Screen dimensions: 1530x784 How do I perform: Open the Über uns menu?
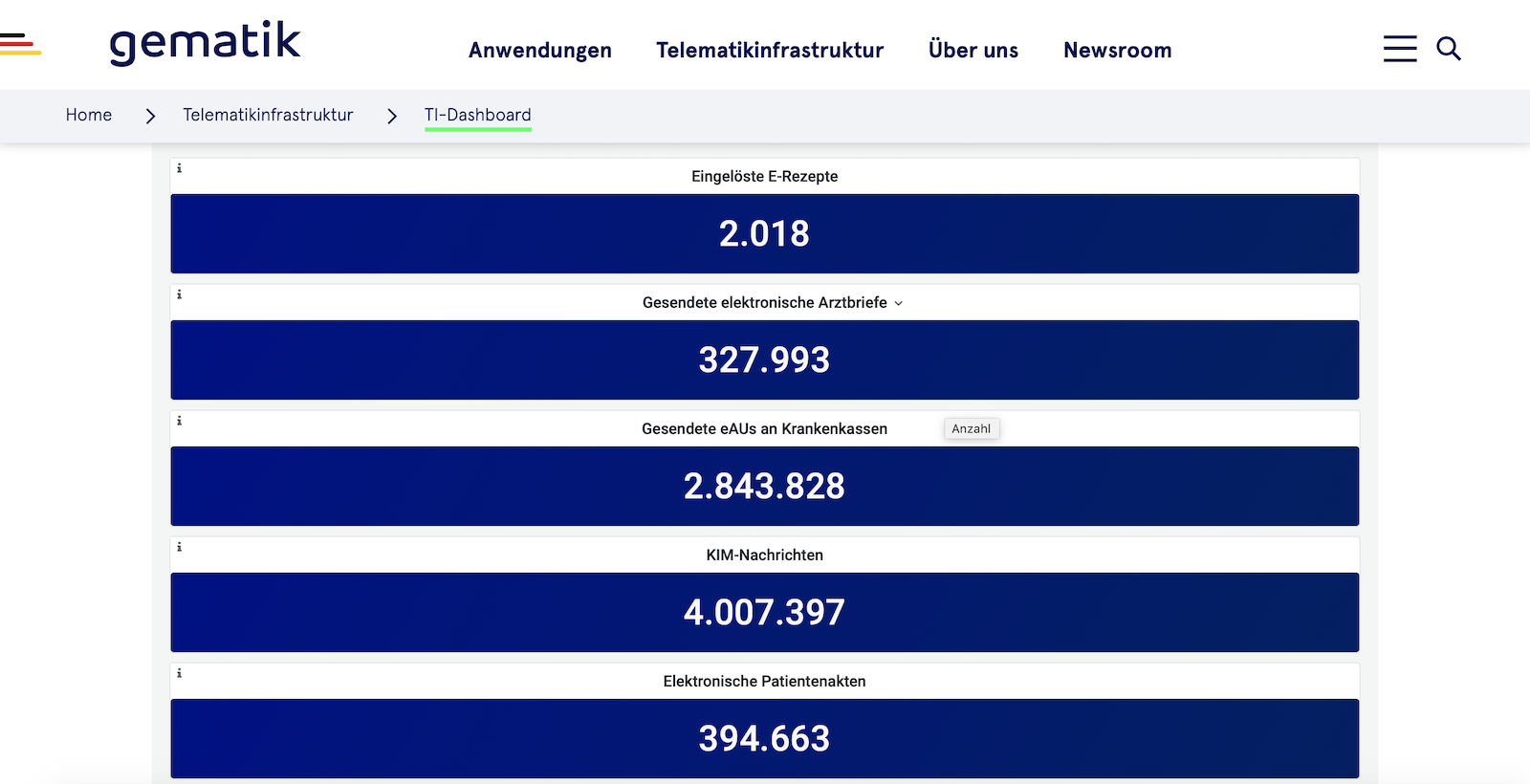973,51
